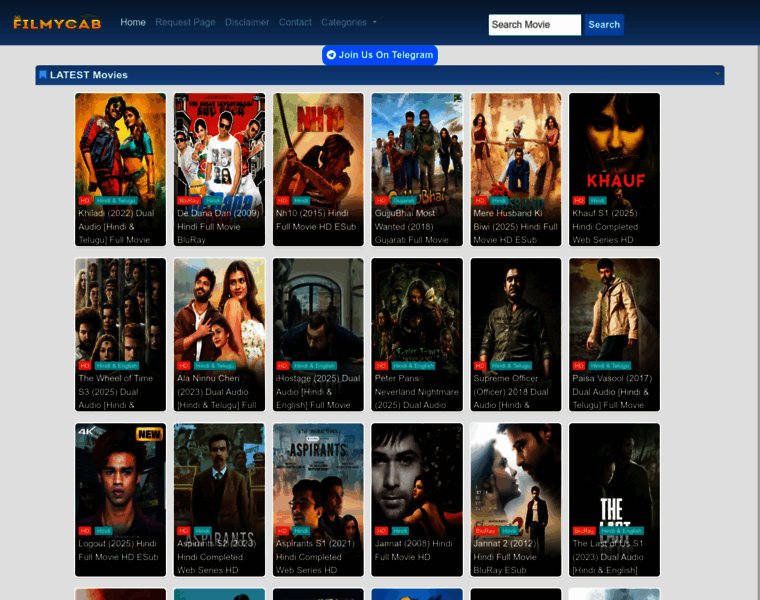Screen dimensions: 760x600
Task: Click Nh10 (2015) Hindi Full Movie title
Action: (x=316, y=220)
